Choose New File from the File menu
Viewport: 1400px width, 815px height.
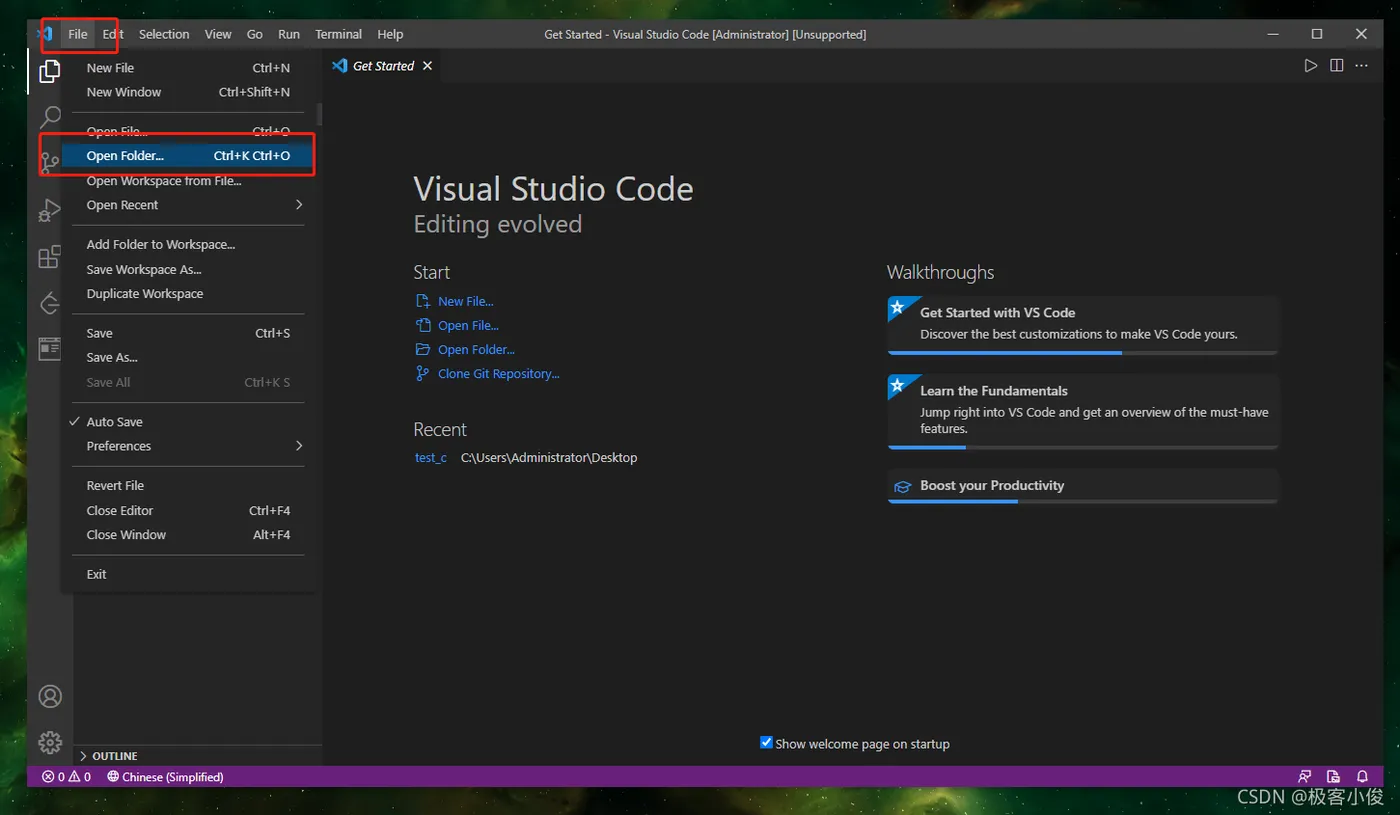coord(188,68)
